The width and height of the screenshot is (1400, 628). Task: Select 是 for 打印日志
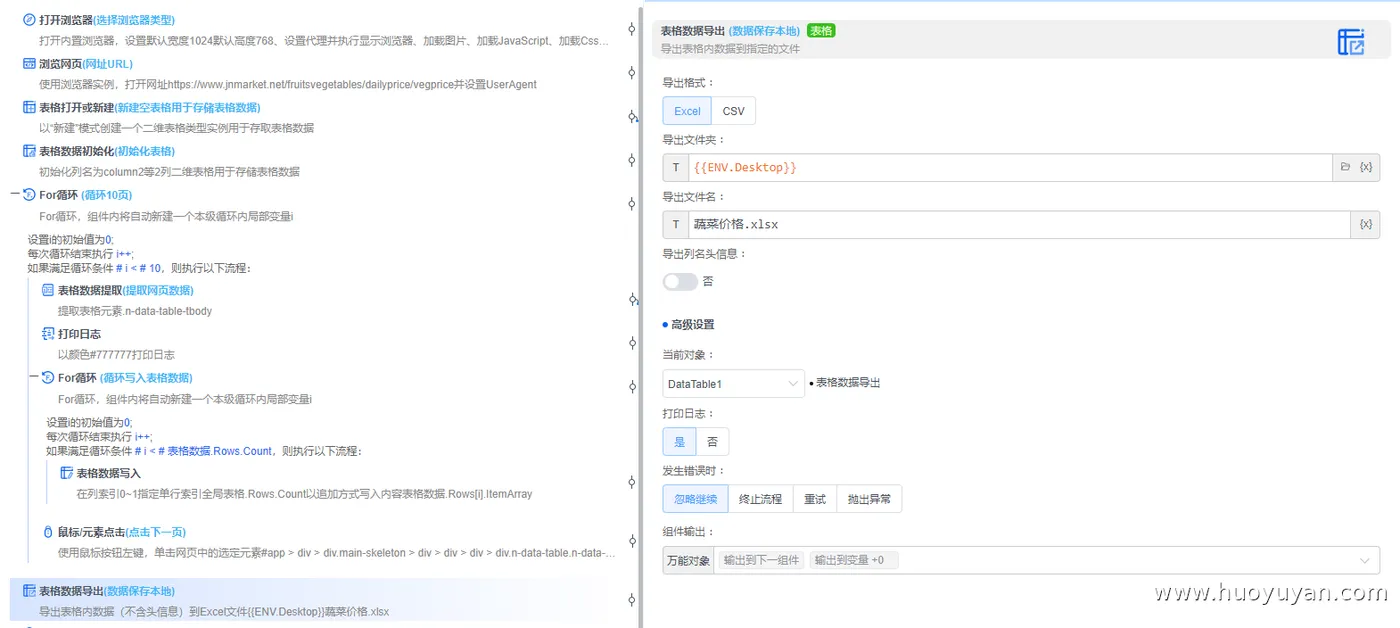(680, 442)
